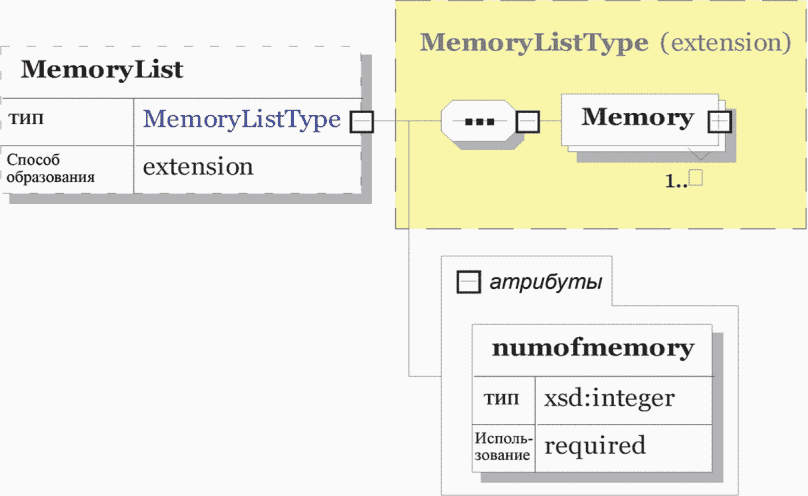
Task: Collapse the атрибуты section
Action: [x=468, y=283]
